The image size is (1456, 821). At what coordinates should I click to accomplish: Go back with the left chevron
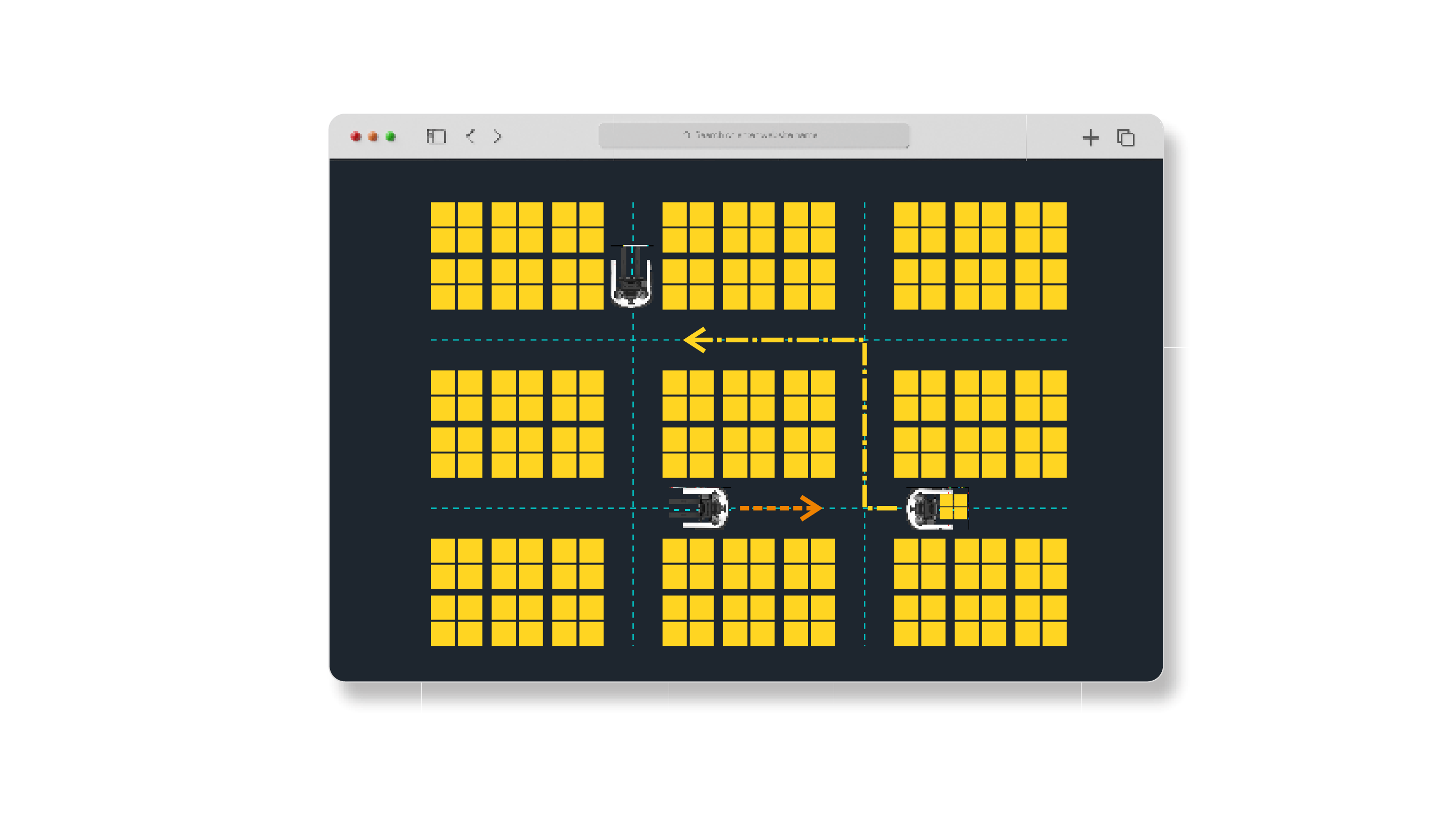click(470, 136)
